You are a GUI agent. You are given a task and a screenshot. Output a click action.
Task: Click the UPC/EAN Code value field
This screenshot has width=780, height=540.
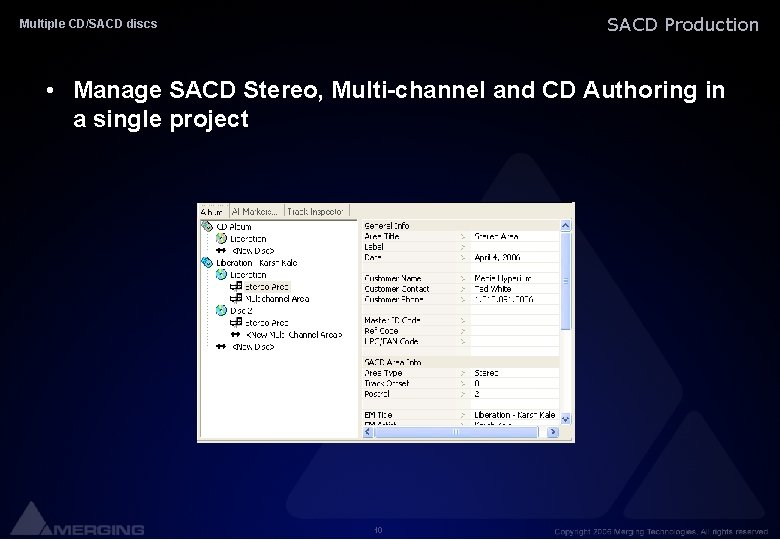514,341
